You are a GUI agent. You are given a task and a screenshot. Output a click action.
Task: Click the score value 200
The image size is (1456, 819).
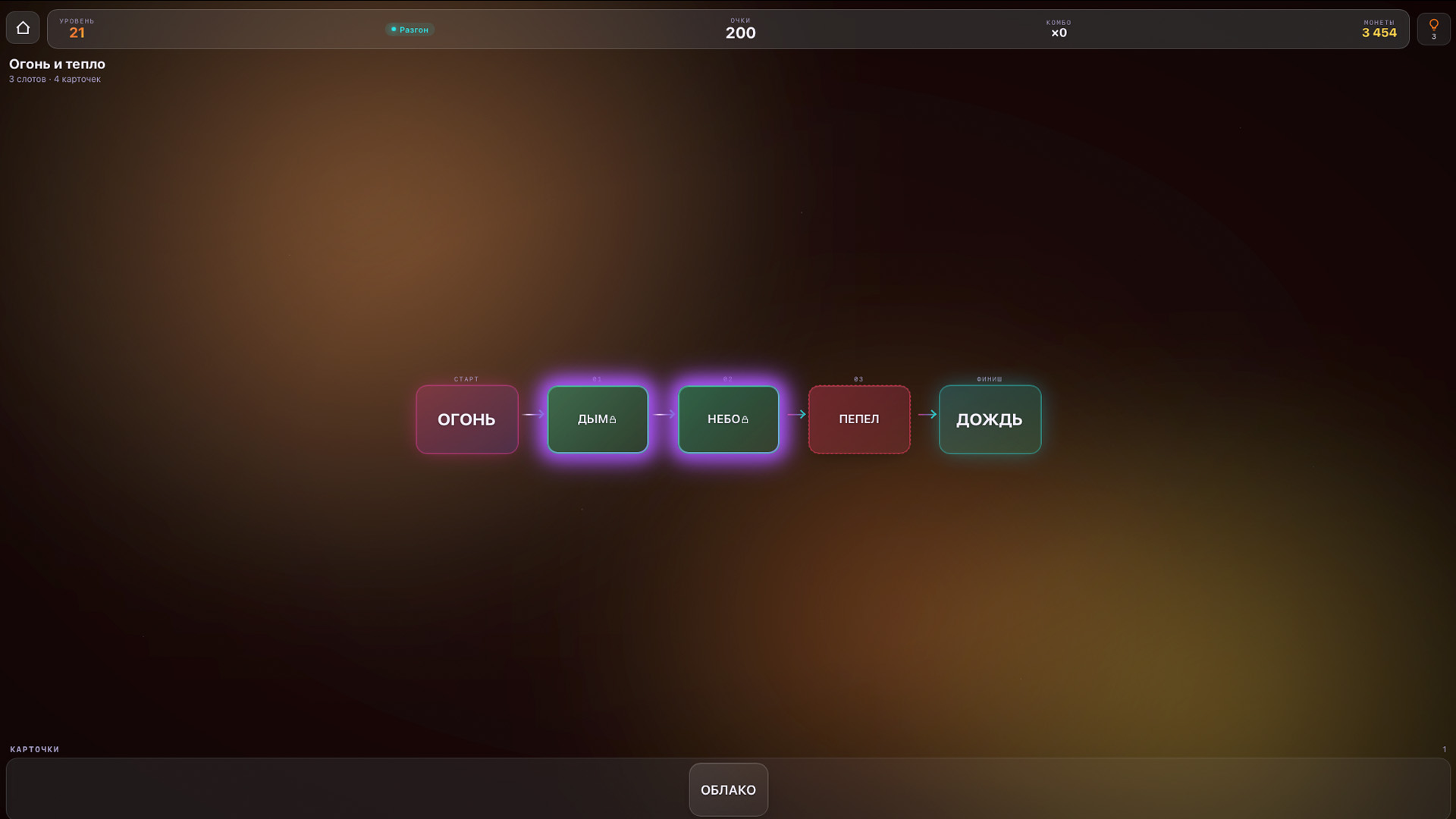[740, 33]
